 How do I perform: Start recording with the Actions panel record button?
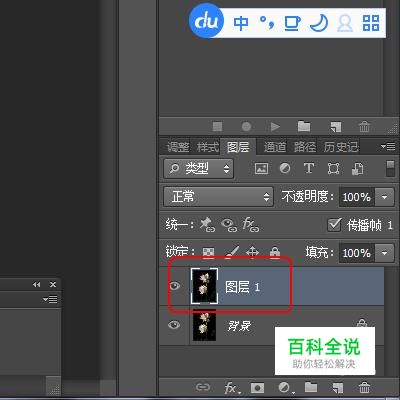point(246,127)
